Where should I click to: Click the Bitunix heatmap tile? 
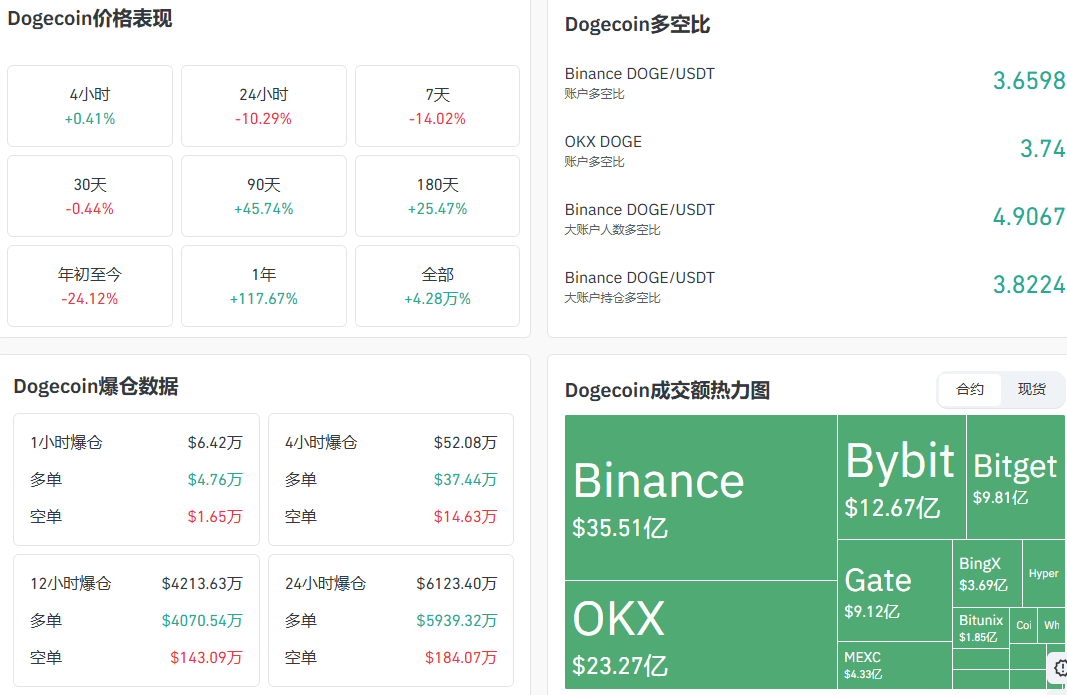981,628
